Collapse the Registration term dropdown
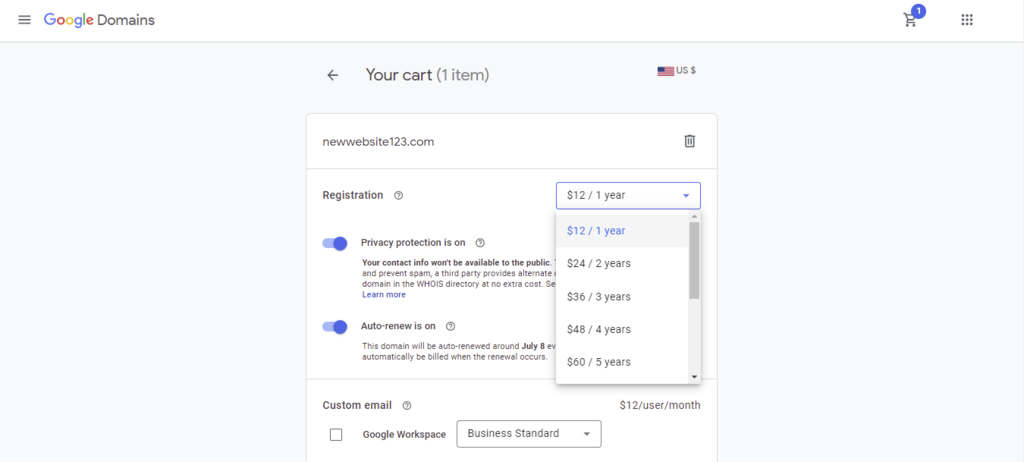This screenshot has height=462, width=1024. pyautogui.click(x=628, y=195)
